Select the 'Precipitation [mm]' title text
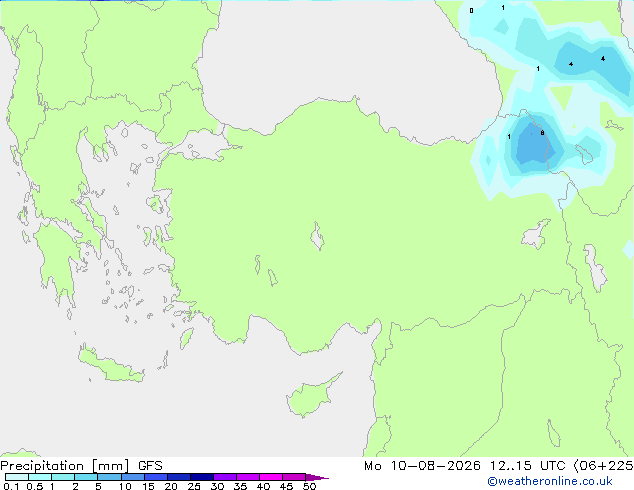This screenshot has height=490, width=634. [x=65, y=466]
